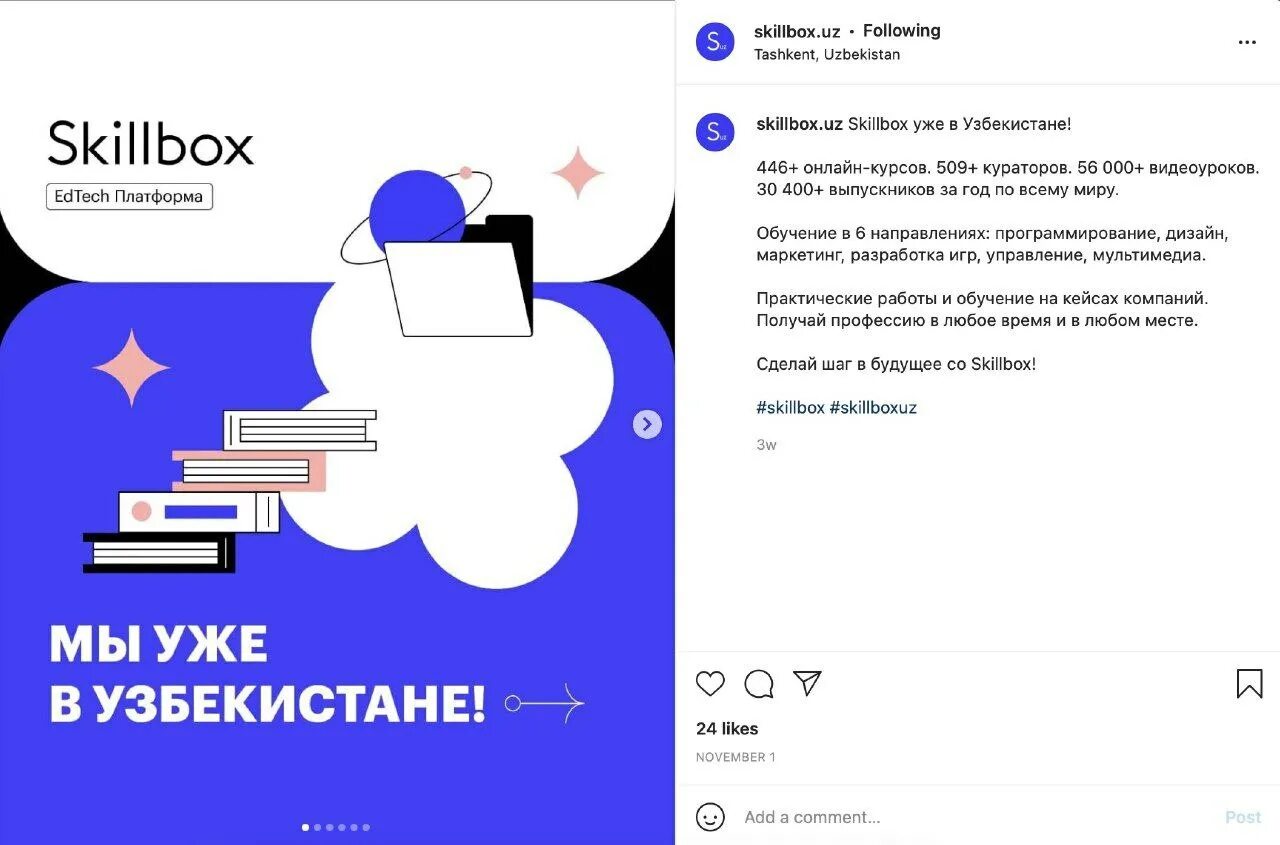Advance carousel with the next arrow
1280x845 pixels.
(x=647, y=424)
